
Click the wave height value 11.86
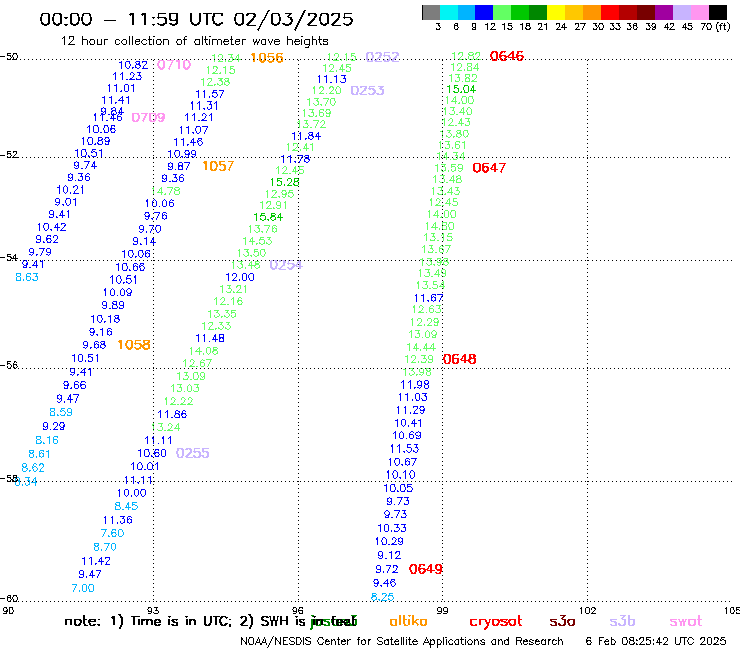172,414
